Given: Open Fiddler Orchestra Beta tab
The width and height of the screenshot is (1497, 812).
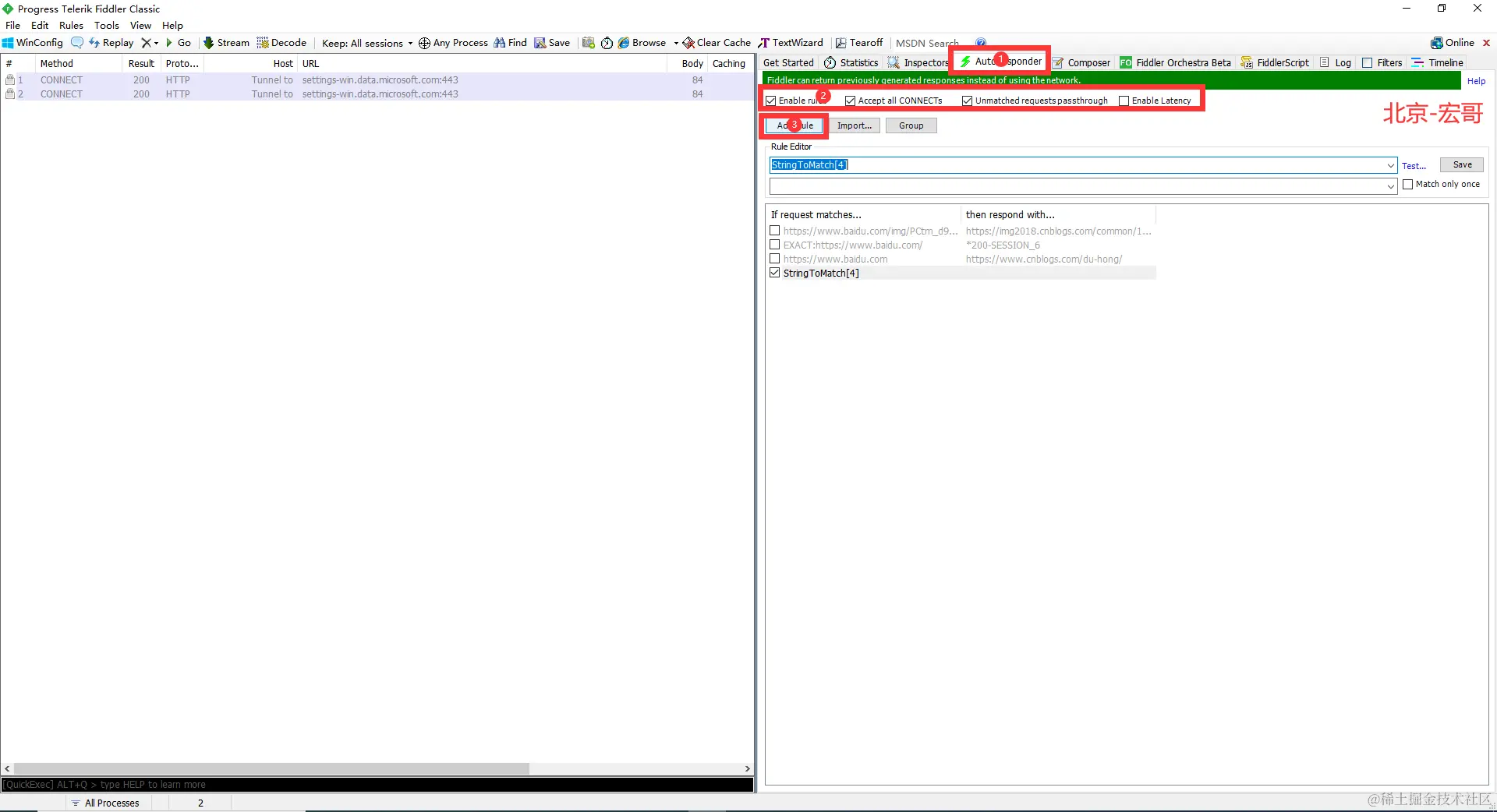Looking at the screenshot, I should pos(1175,62).
